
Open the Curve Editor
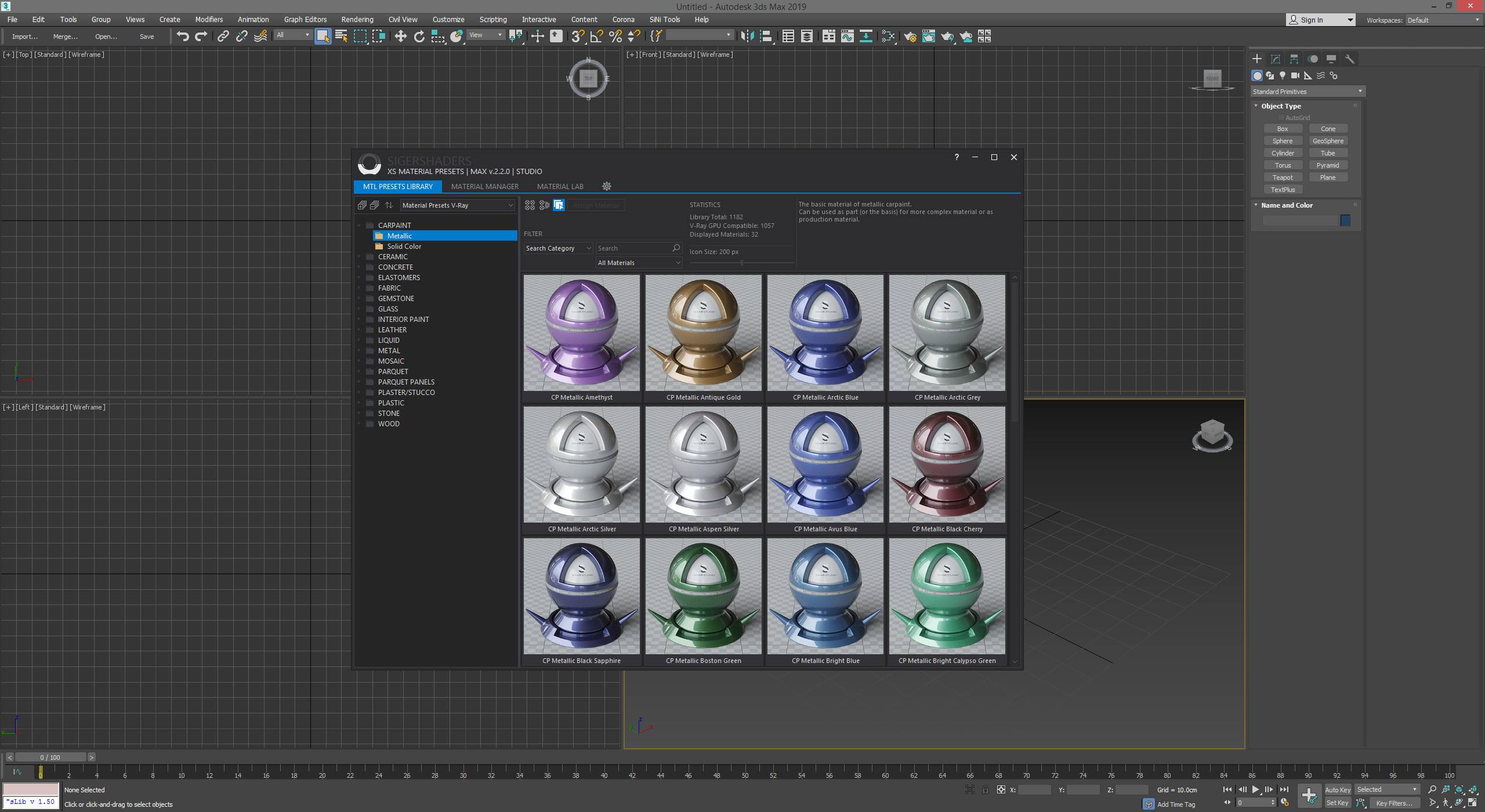tap(847, 37)
